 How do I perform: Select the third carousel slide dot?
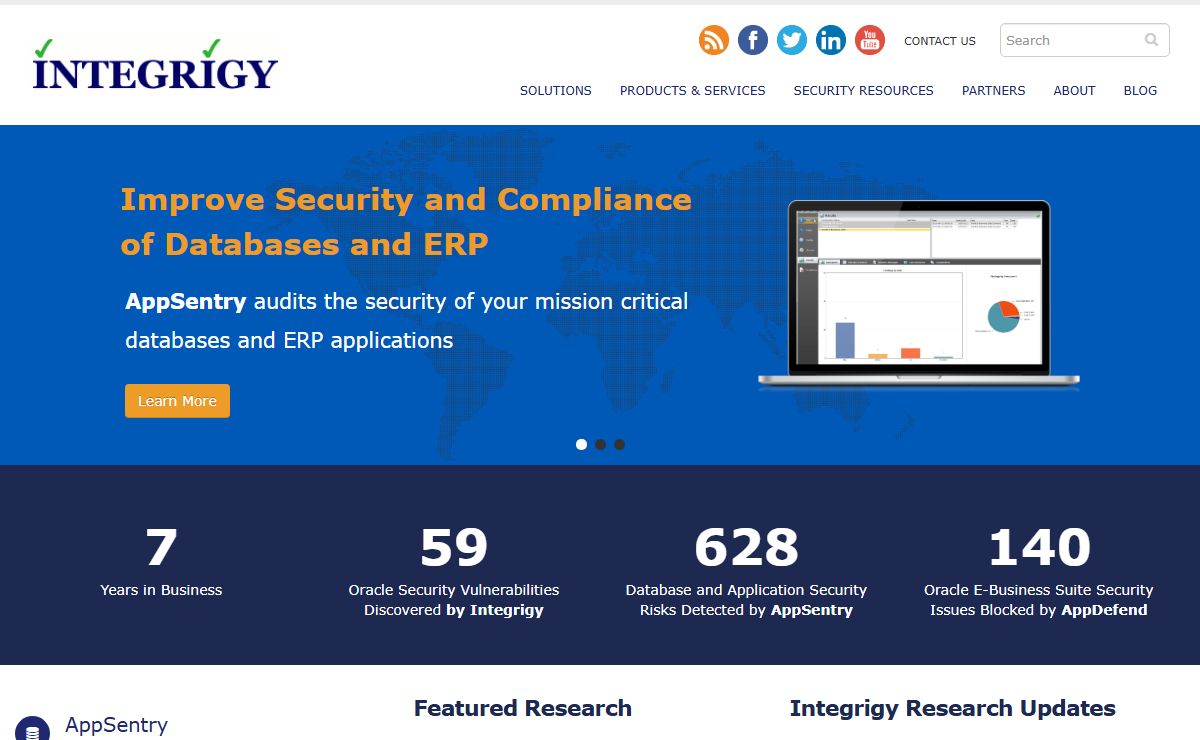[x=619, y=444]
